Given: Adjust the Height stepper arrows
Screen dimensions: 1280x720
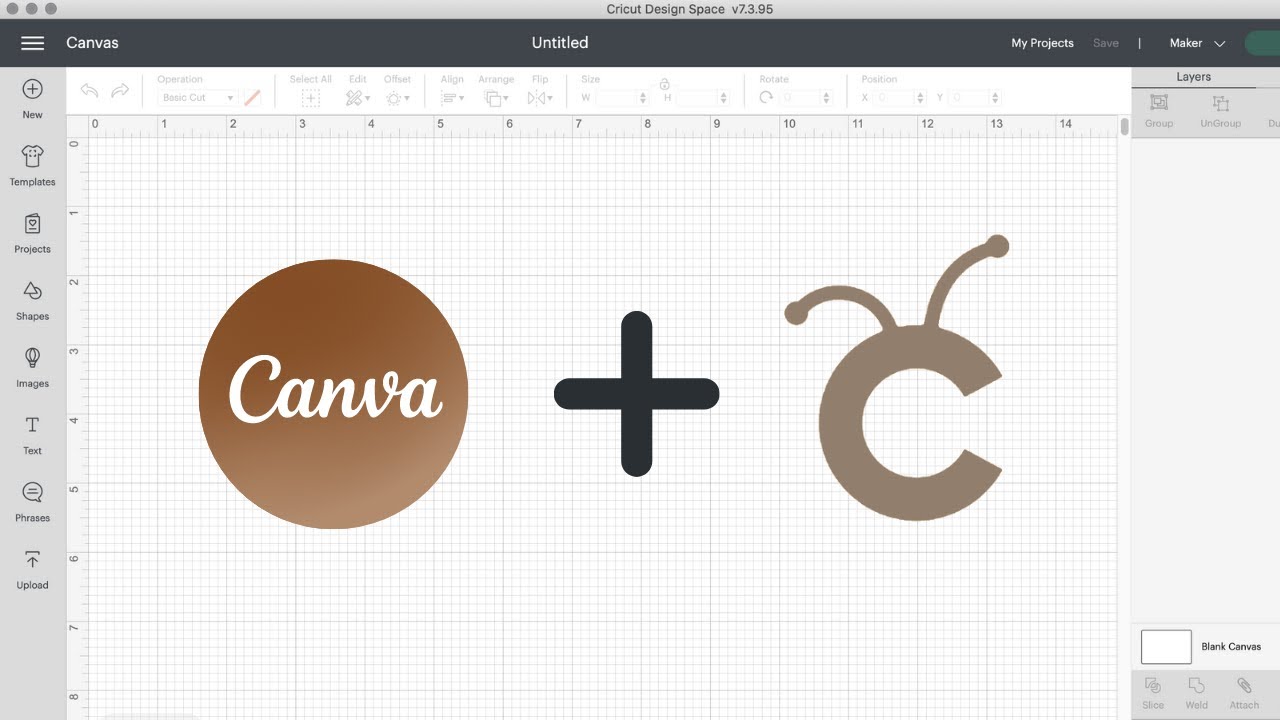Looking at the screenshot, I should (x=723, y=98).
